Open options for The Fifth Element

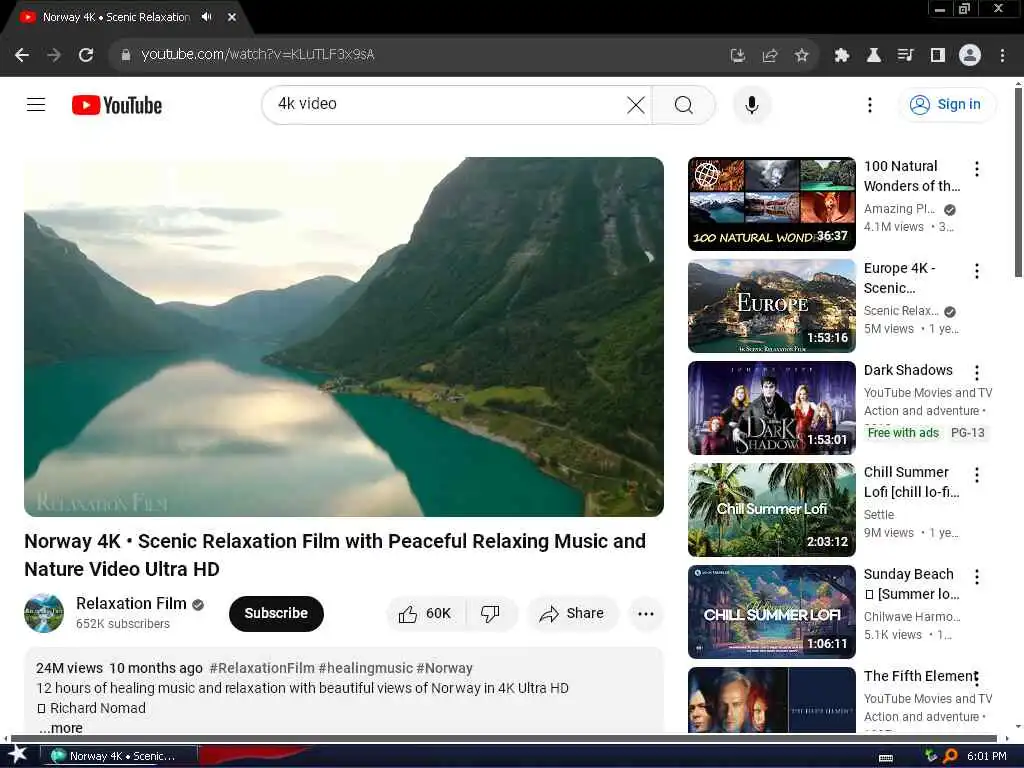pyautogui.click(x=976, y=678)
